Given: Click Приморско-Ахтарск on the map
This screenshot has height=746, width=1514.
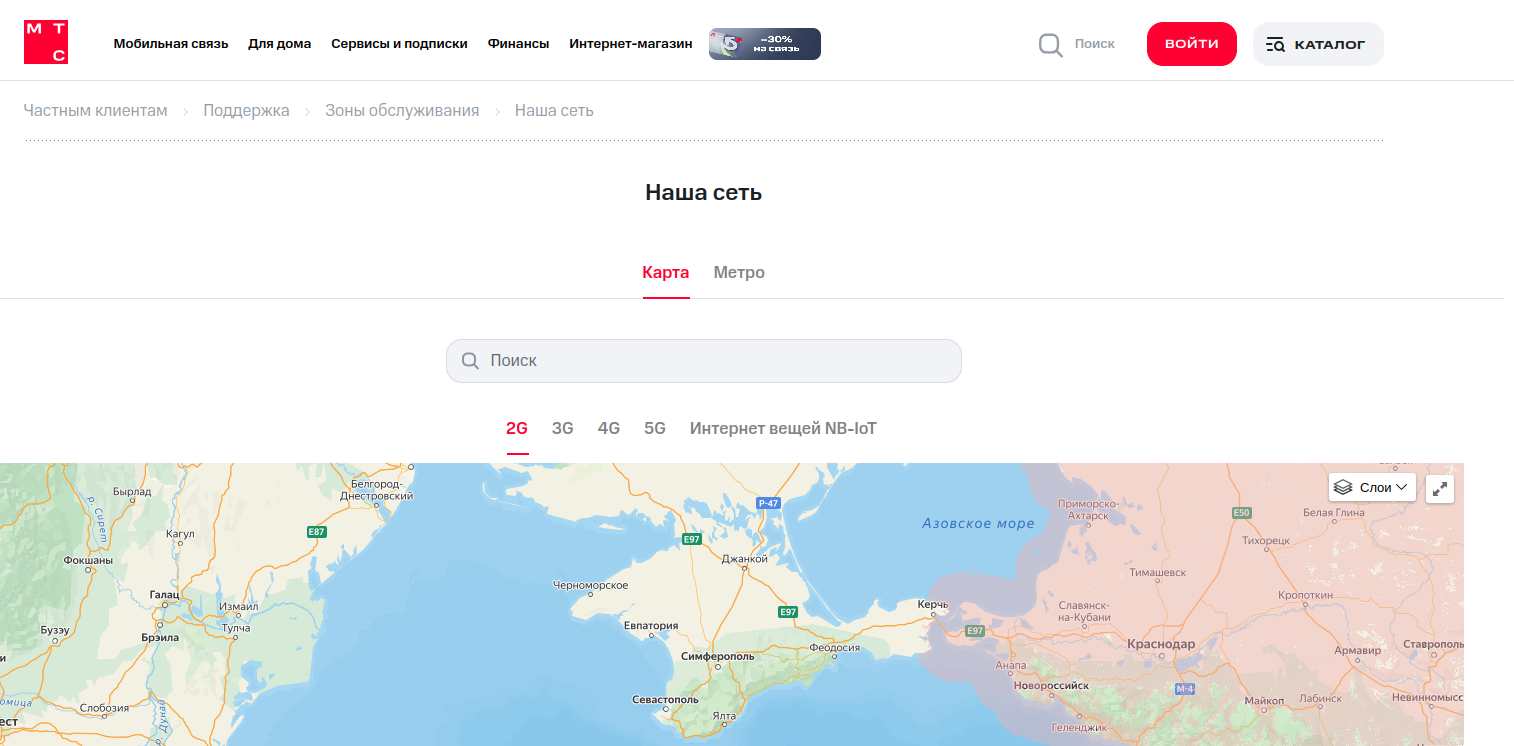Looking at the screenshot, I should 1087,510.
